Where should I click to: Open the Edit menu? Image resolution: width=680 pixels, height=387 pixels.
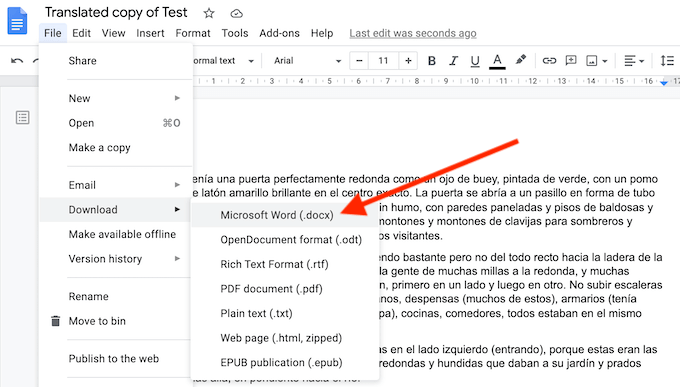click(81, 33)
